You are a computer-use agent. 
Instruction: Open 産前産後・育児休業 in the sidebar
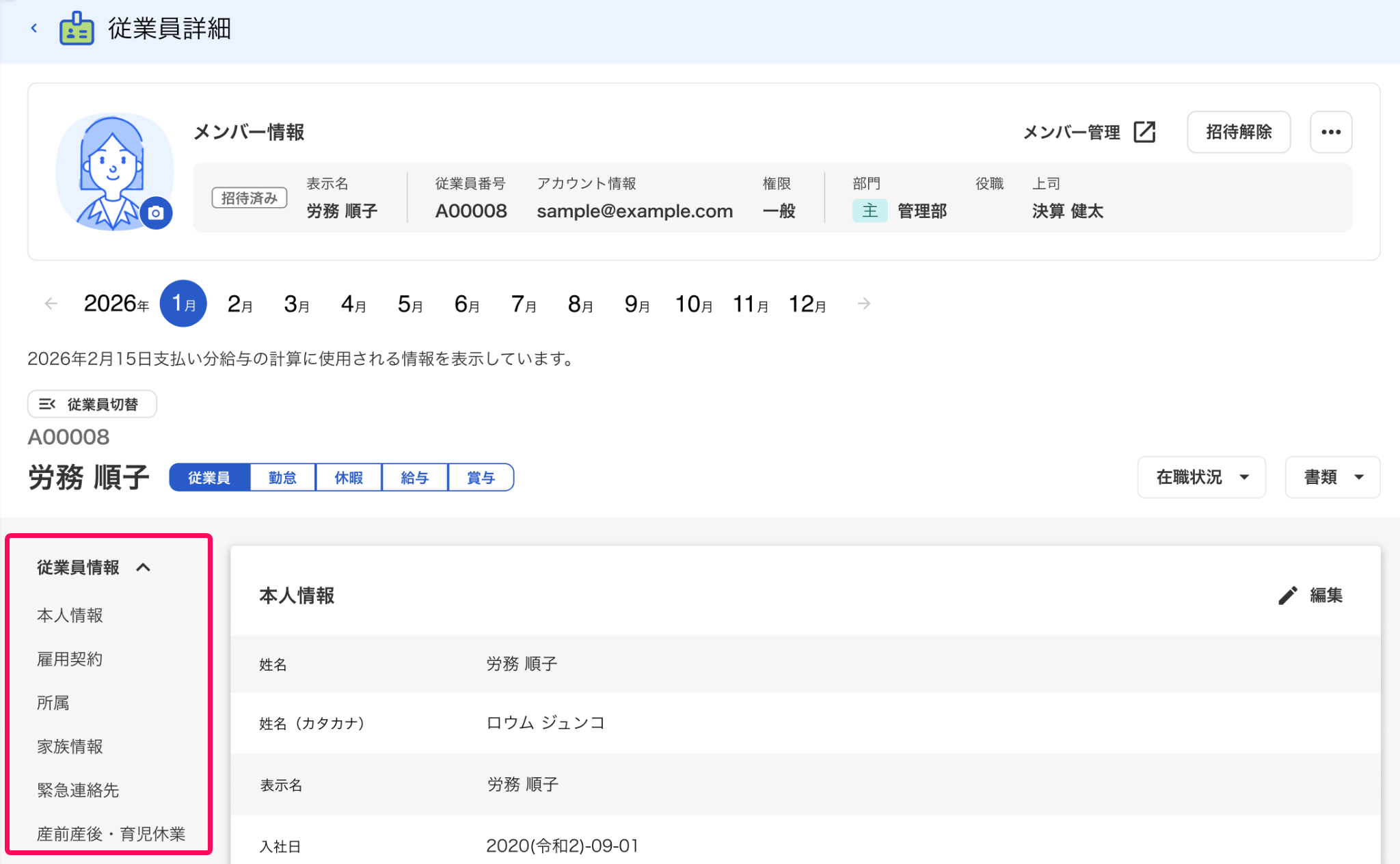(111, 834)
